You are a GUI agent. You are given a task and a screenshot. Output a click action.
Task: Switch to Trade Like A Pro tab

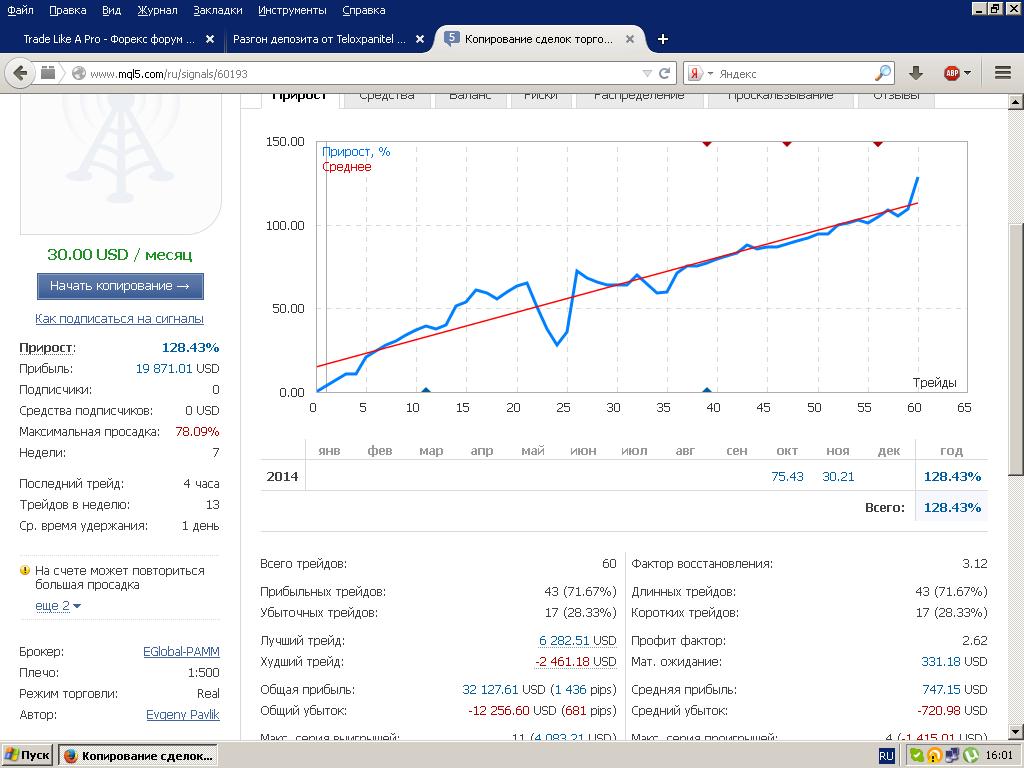[x=109, y=39]
